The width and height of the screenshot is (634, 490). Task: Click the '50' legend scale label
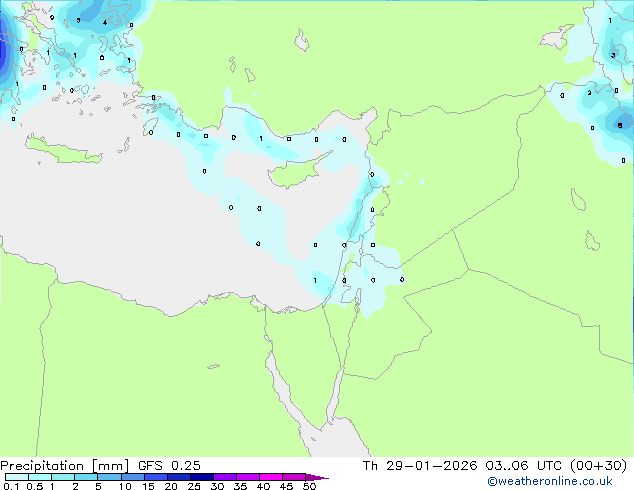pos(309,486)
